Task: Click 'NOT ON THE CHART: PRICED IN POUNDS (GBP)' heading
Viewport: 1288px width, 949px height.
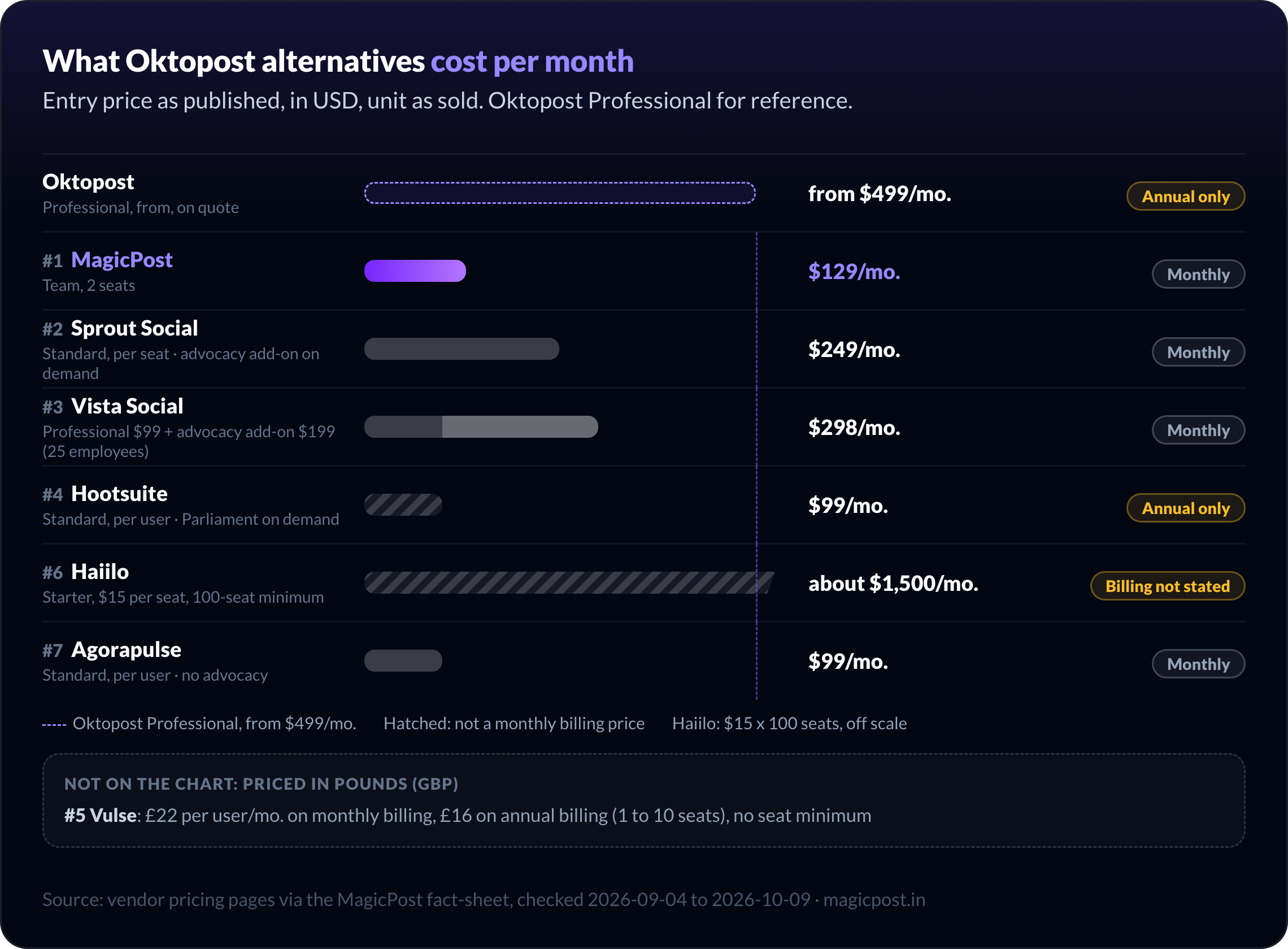Action: pos(262,783)
